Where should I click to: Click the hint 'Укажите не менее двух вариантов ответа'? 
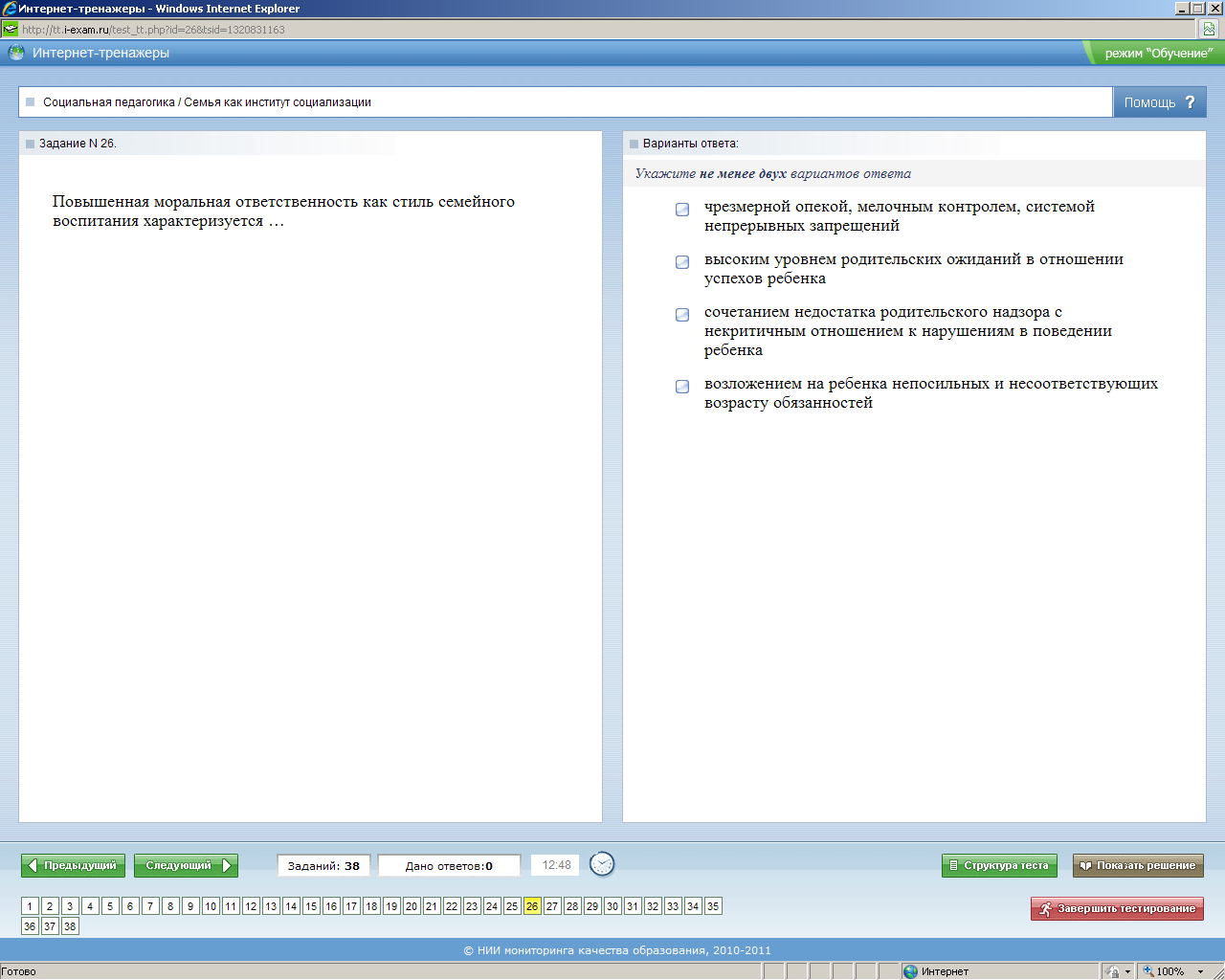pos(773,173)
